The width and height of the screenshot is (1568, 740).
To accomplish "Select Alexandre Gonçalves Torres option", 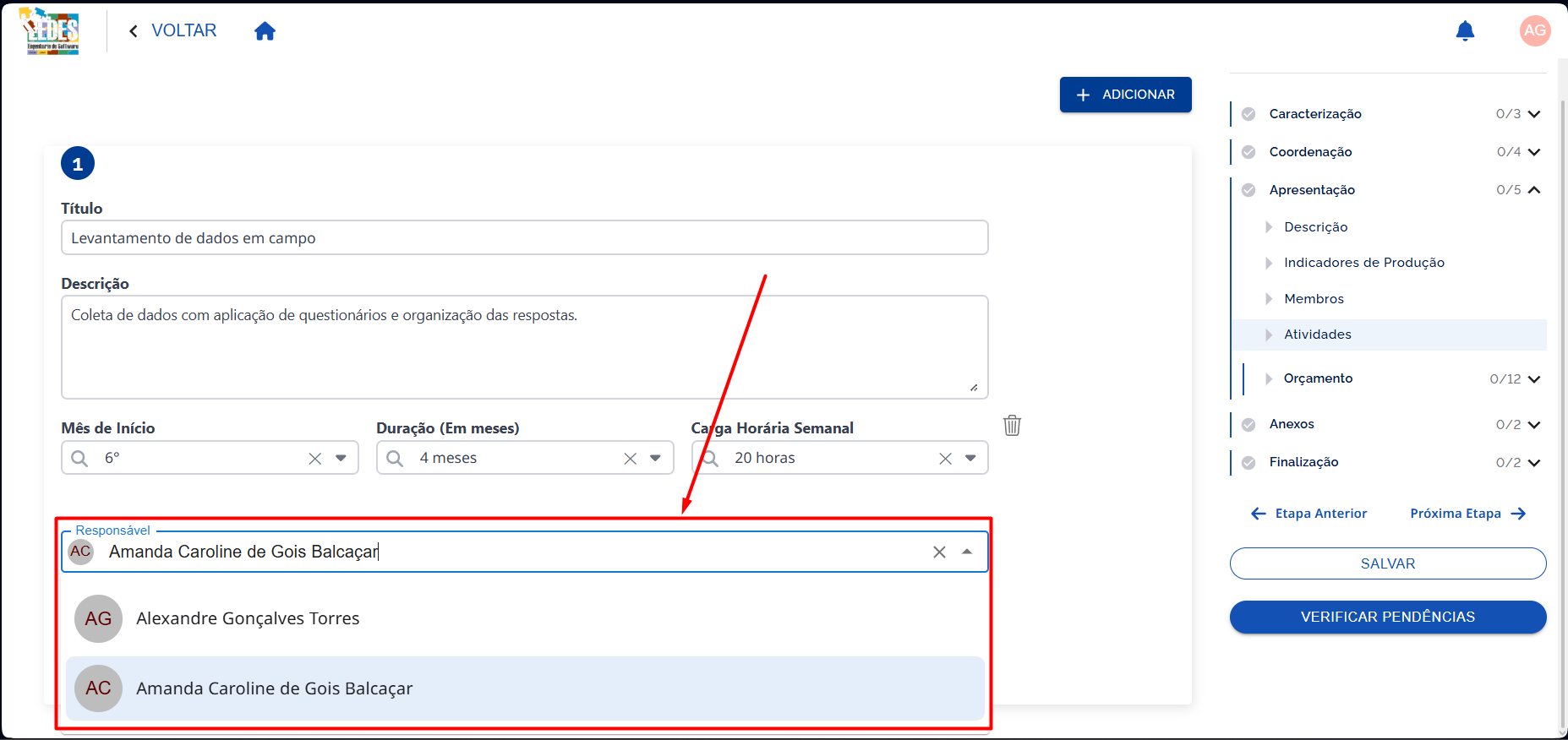I will click(x=525, y=618).
